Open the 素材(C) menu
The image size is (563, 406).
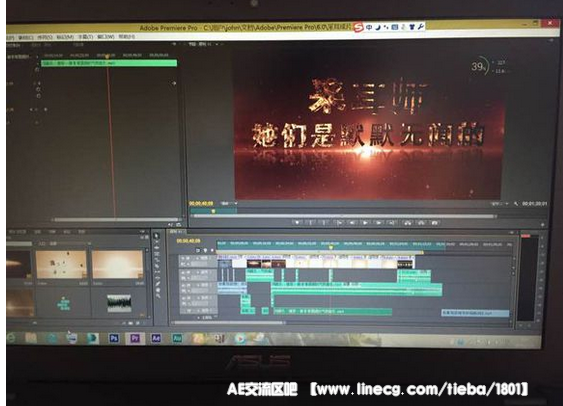pos(25,37)
